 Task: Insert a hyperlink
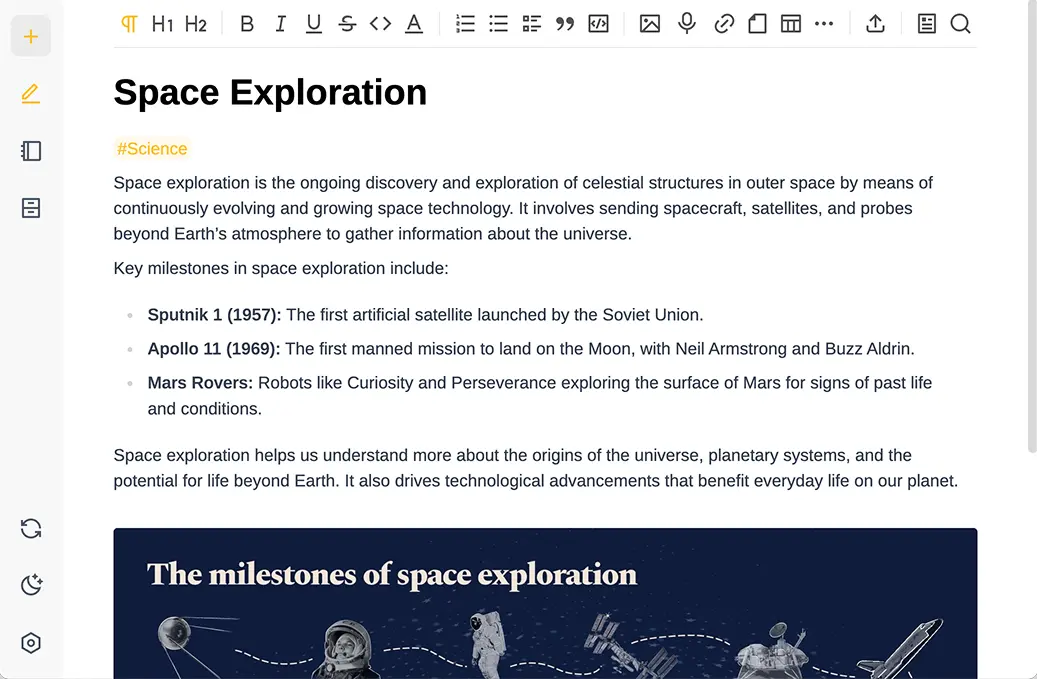tap(724, 24)
